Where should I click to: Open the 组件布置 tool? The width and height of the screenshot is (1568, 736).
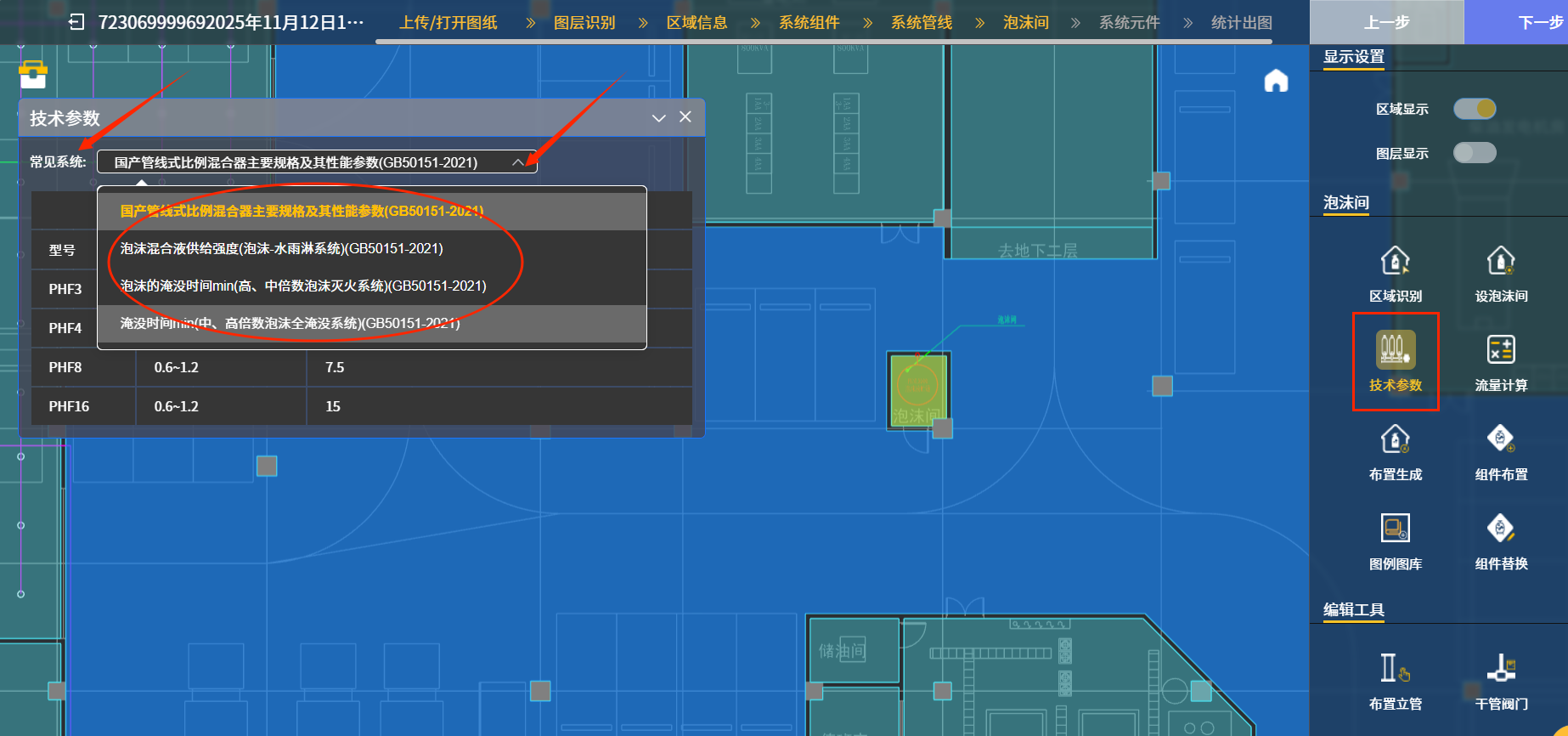click(1500, 440)
